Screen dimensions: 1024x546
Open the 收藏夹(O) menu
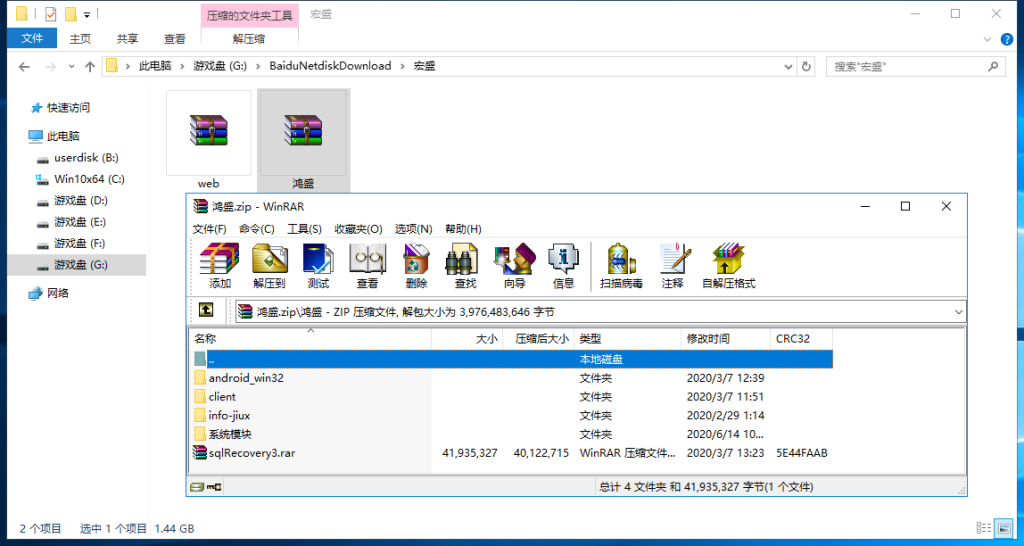[x=359, y=229]
